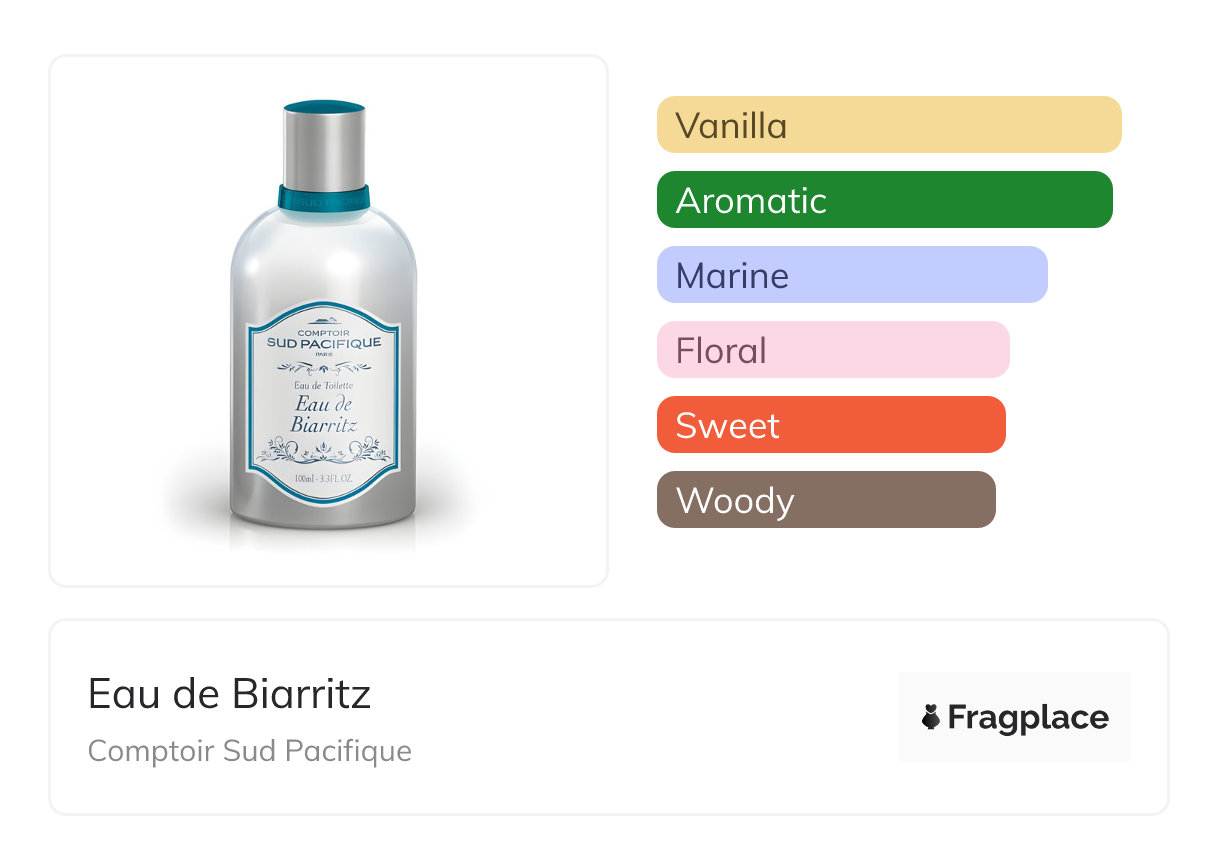Image resolution: width=1218 pixels, height=864 pixels.
Task: Click the orange Sweet accord bar
Action: click(830, 425)
